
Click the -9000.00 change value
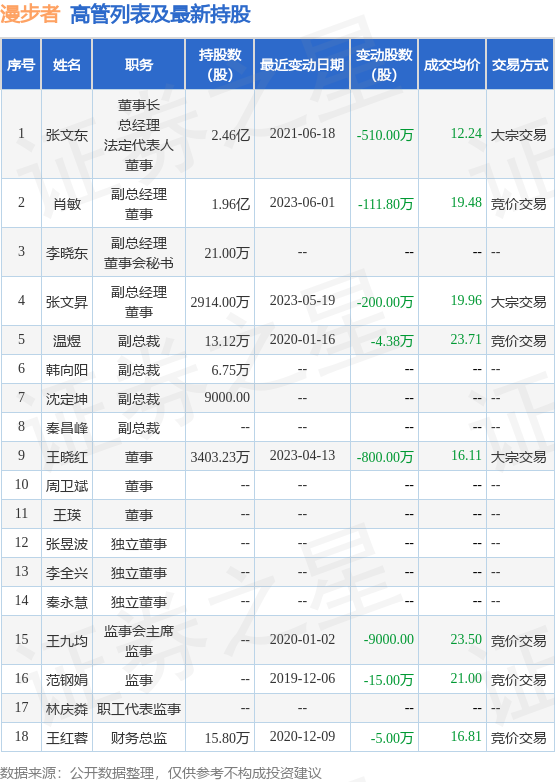389,638
